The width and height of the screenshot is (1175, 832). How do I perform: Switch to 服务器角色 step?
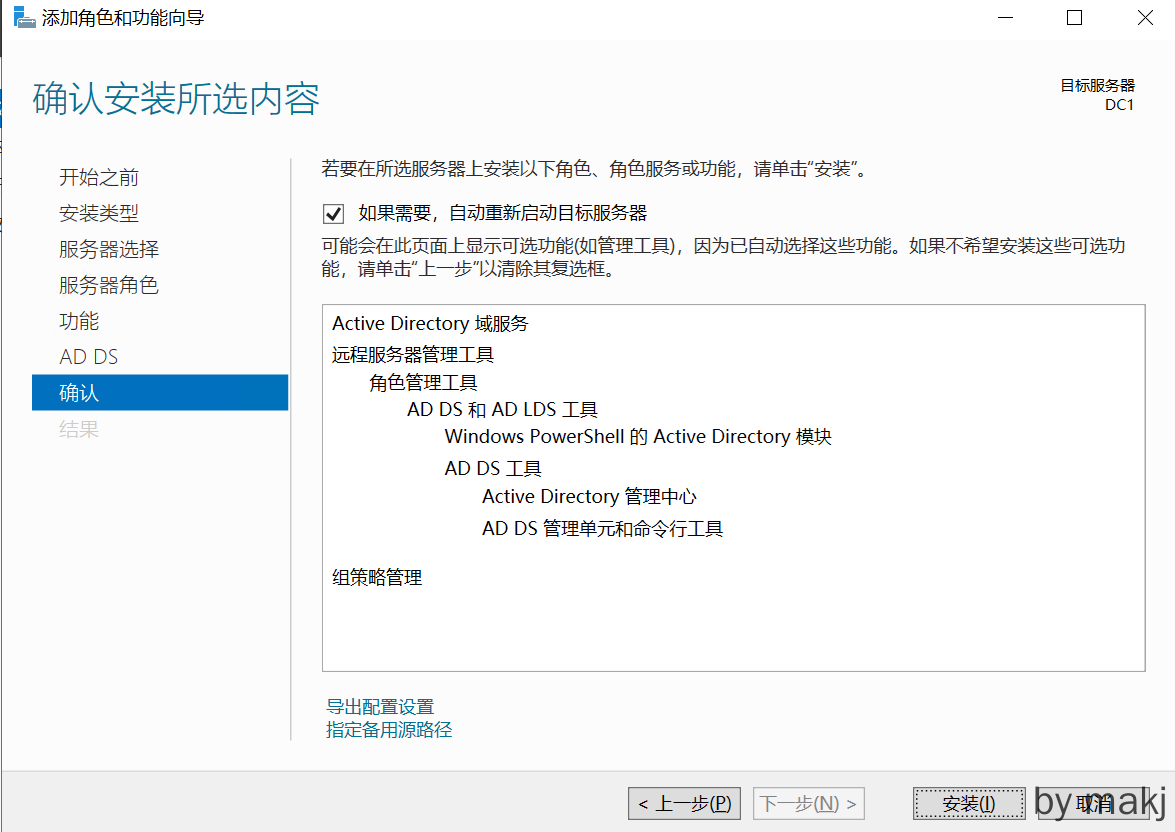109,285
